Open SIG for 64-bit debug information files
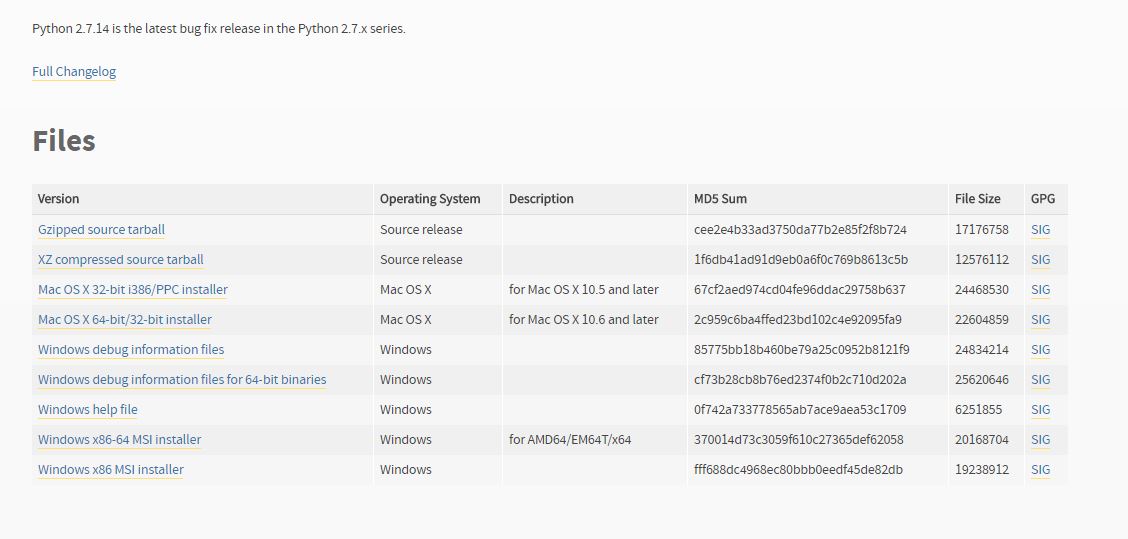The width and height of the screenshot is (1128, 539). (1040, 379)
